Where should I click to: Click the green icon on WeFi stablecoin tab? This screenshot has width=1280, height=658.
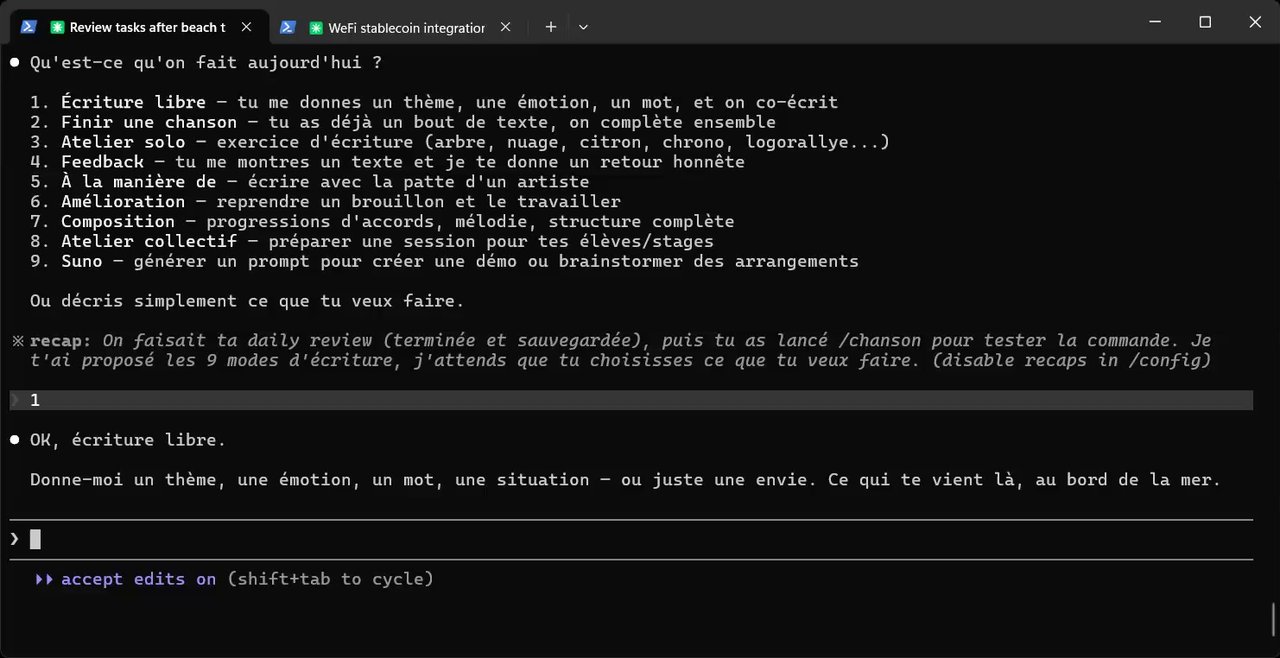point(316,28)
